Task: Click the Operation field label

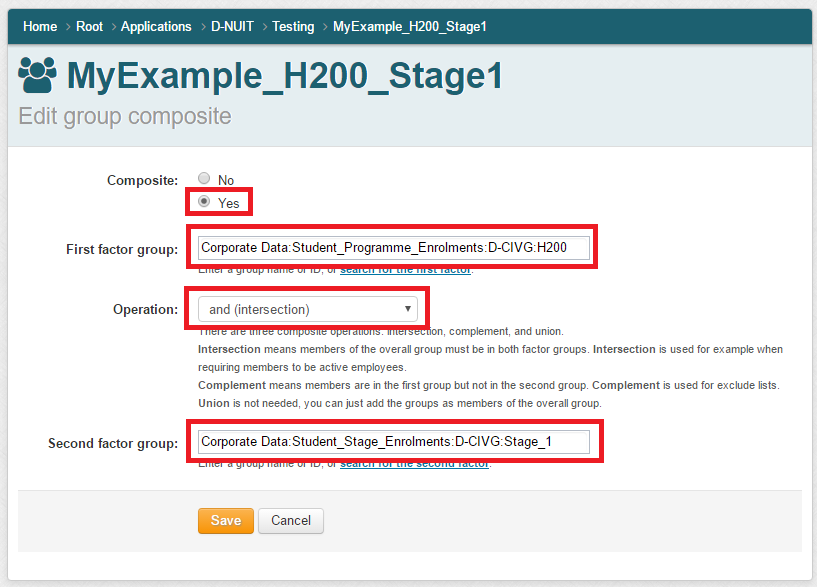Action: [145, 310]
